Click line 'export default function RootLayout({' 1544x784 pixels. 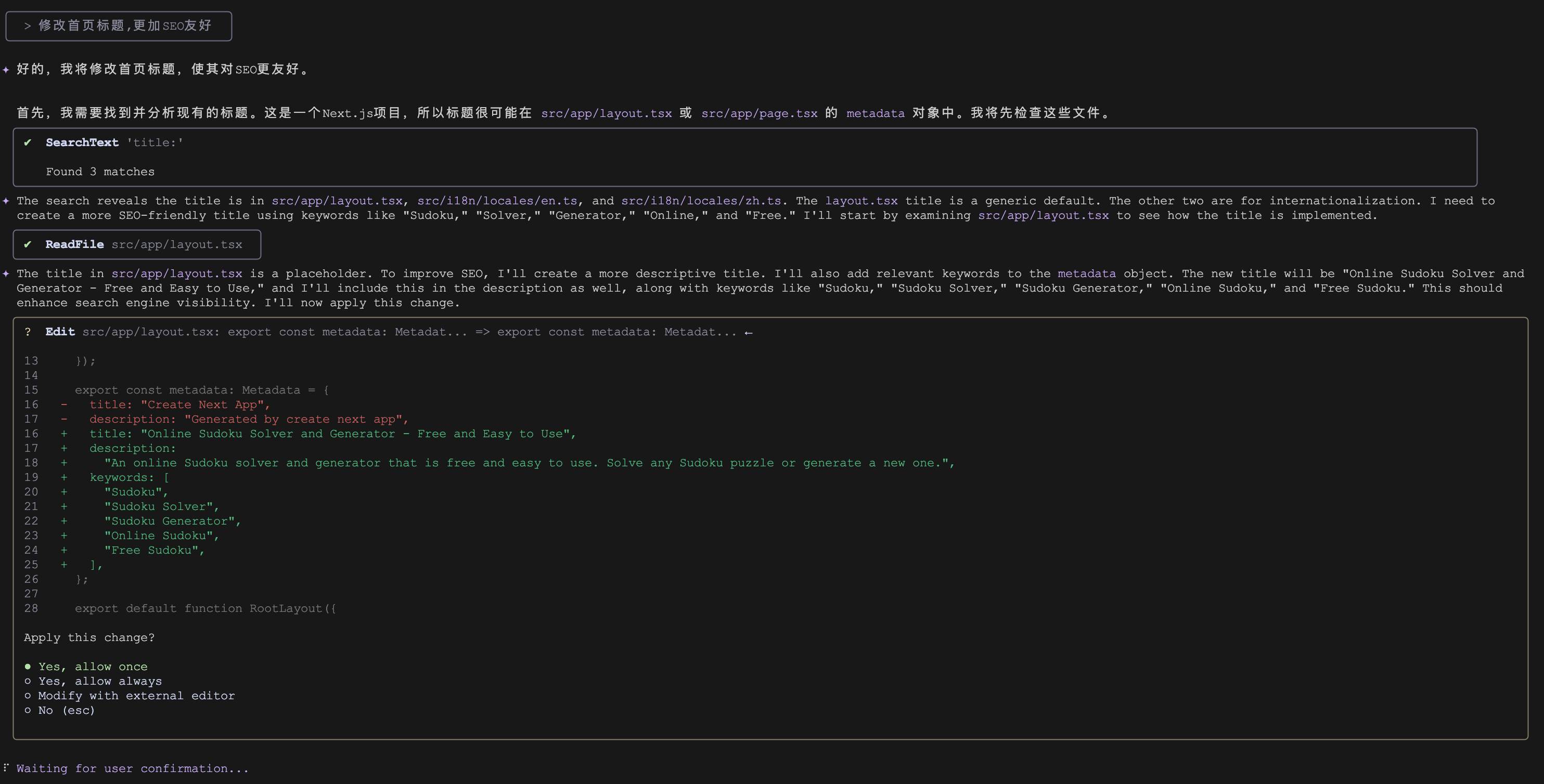click(205, 608)
